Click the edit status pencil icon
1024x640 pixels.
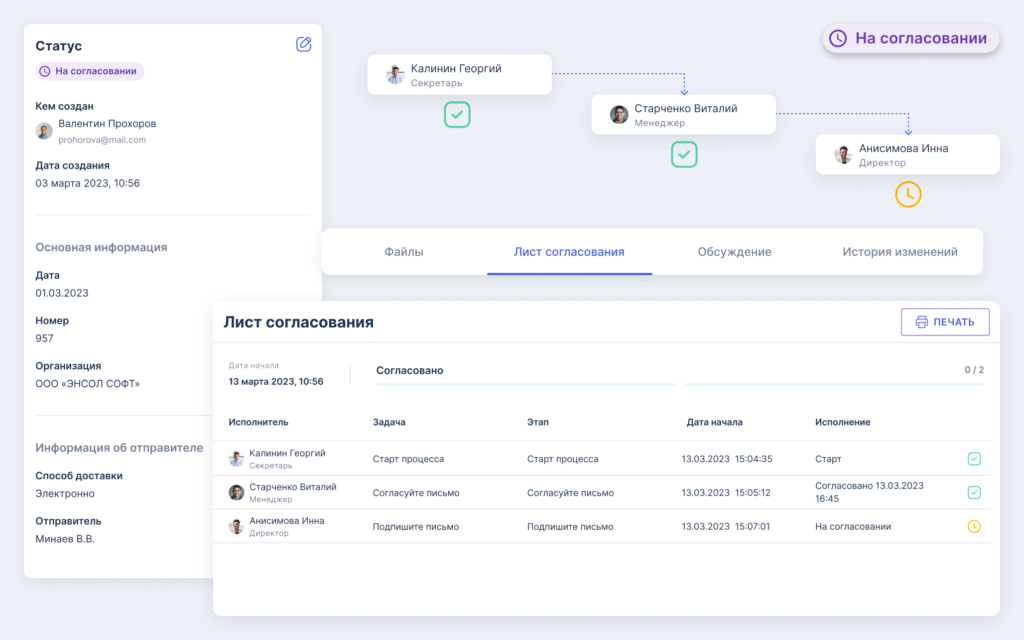[304, 44]
